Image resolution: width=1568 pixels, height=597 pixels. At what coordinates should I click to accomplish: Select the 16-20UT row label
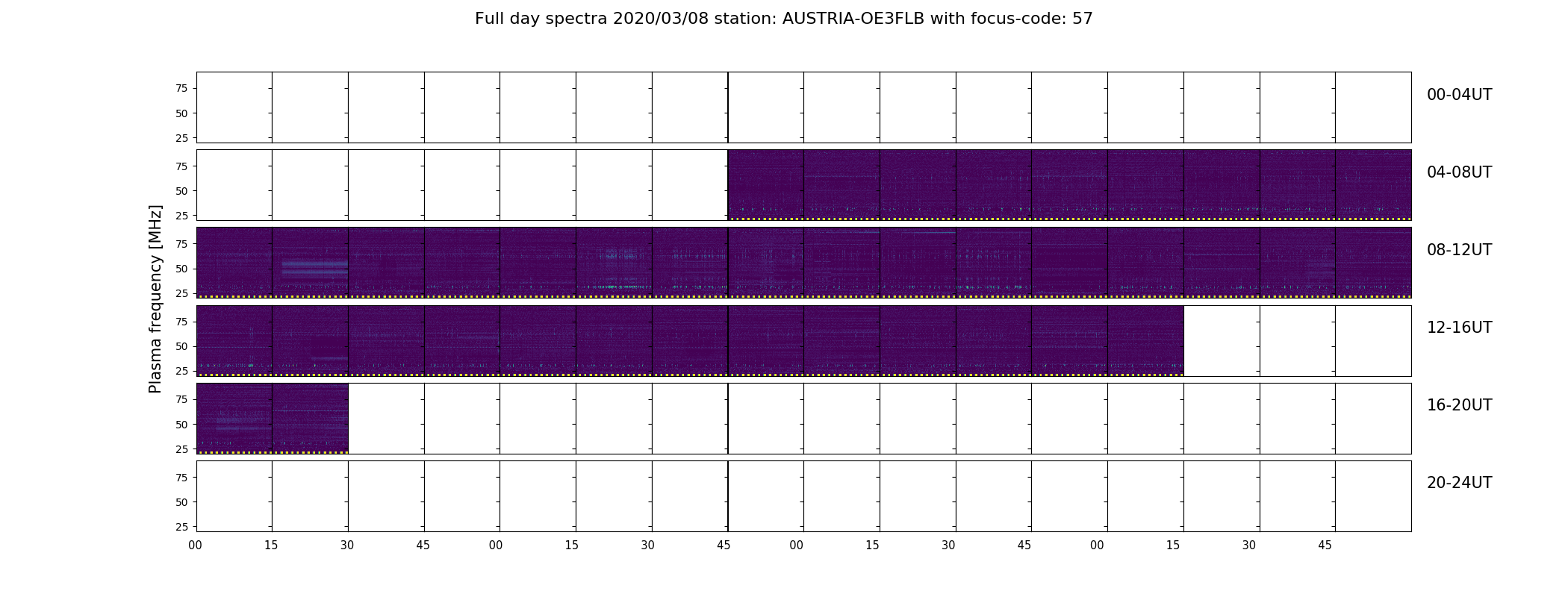click(x=1459, y=405)
